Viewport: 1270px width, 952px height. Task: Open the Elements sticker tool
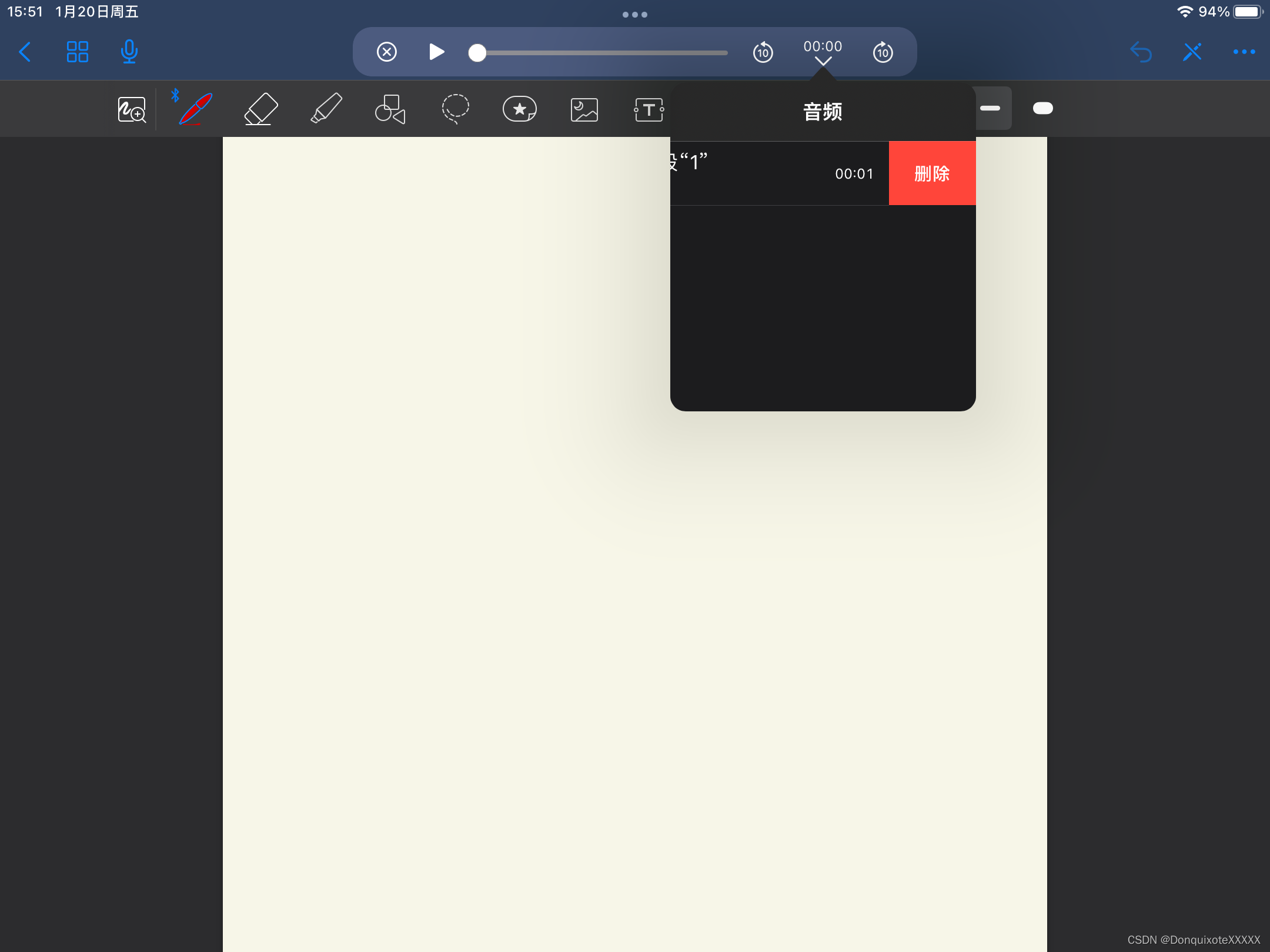(x=520, y=109)
